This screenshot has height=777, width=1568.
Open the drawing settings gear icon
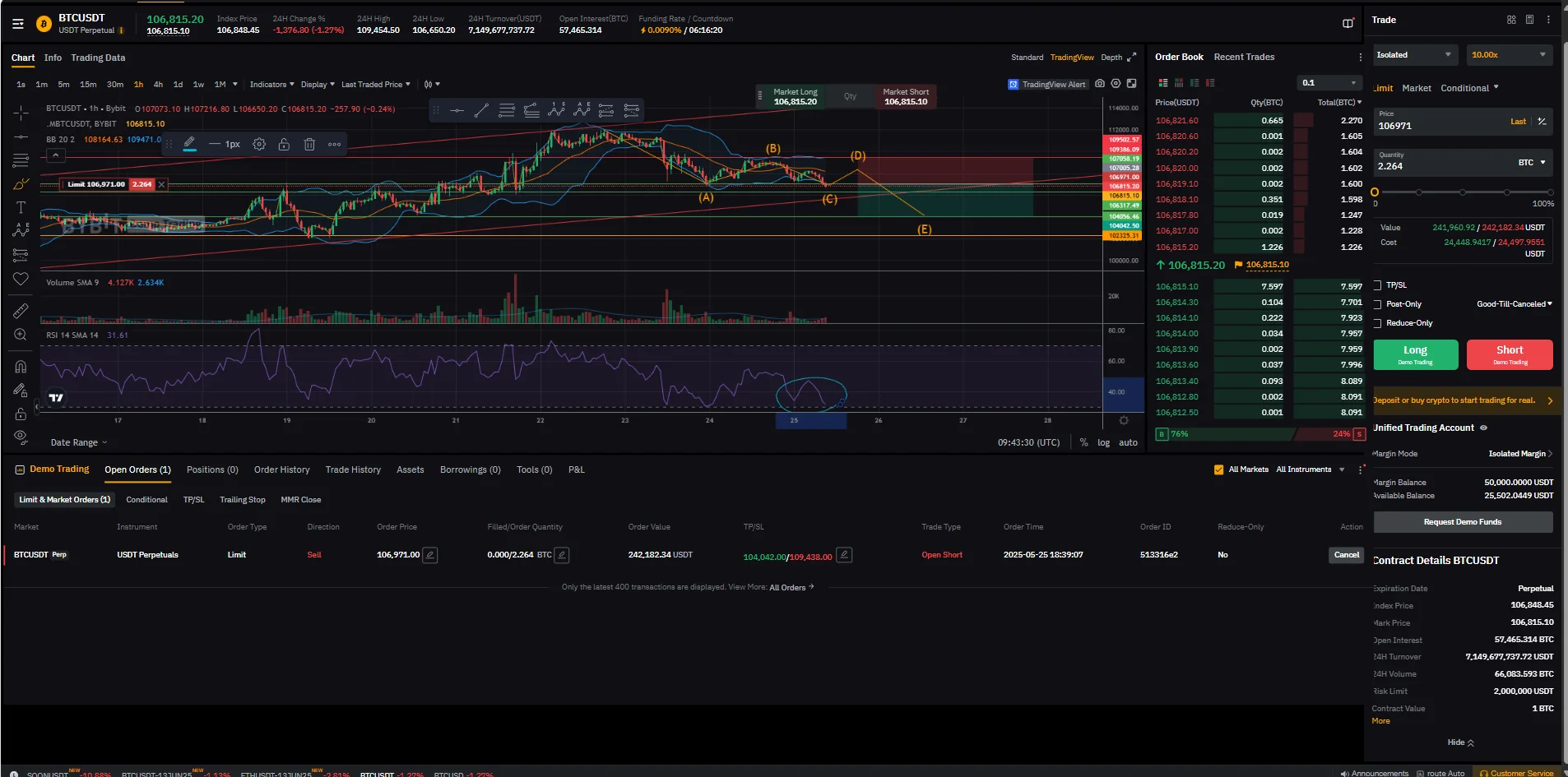(x=259, y=145)
